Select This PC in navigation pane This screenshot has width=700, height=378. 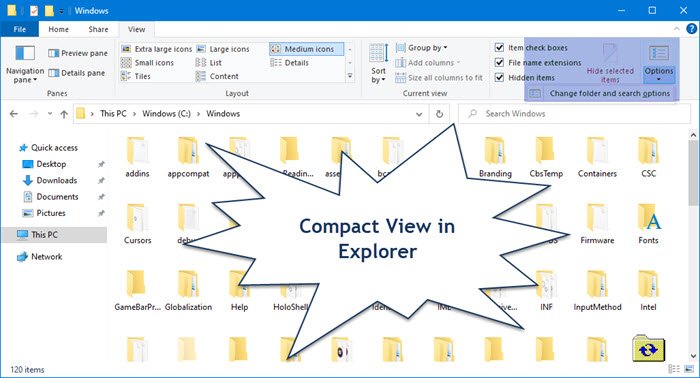(54, 235)
